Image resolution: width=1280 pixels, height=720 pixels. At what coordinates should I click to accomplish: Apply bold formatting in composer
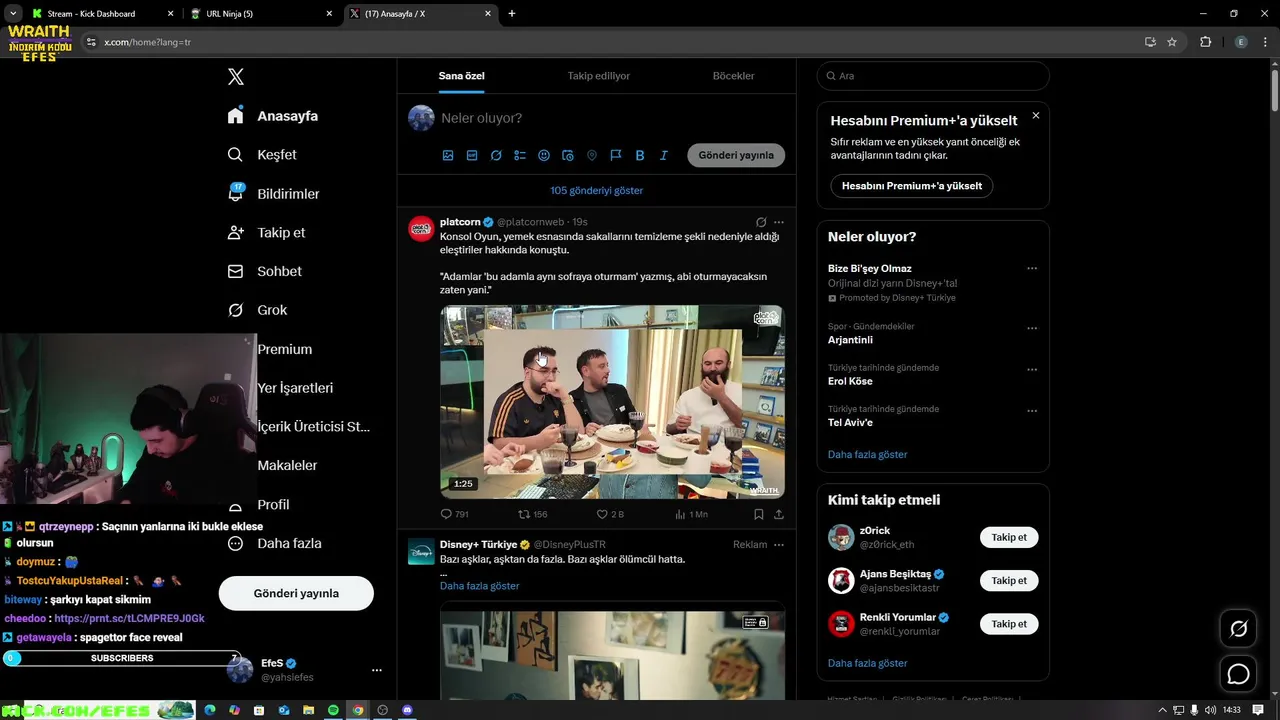640,155
